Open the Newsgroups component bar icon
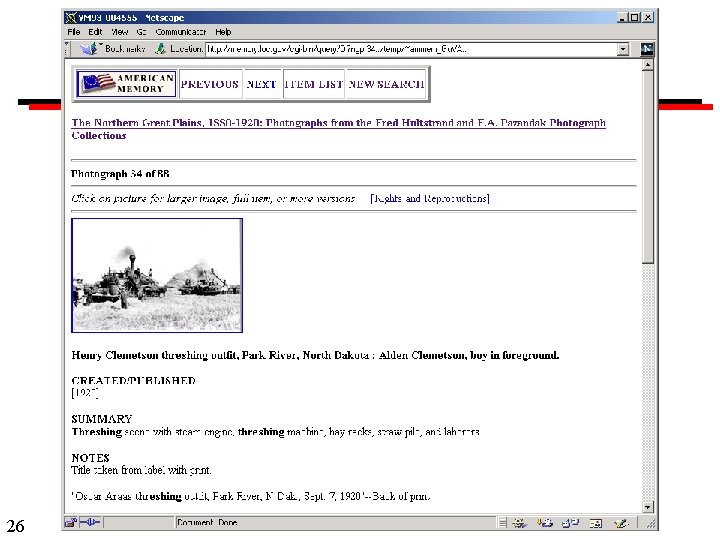Viewport: 720px width, 540px height. tap(570, 523)
